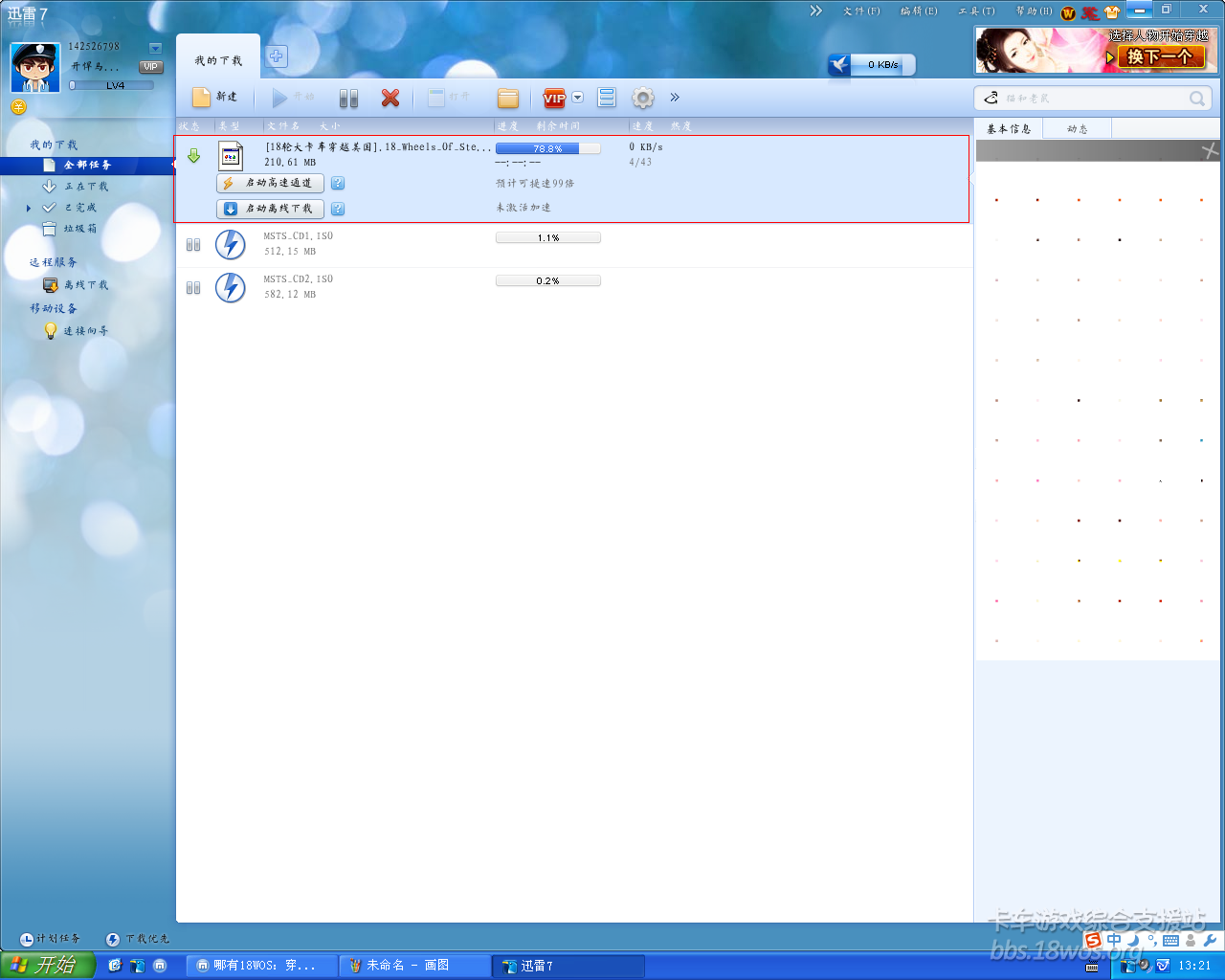The height and width of the screenshot is (980, 1225).
Task: Open the dropdown arrow next to the VIP icon
Action: (x=578, y=98)
